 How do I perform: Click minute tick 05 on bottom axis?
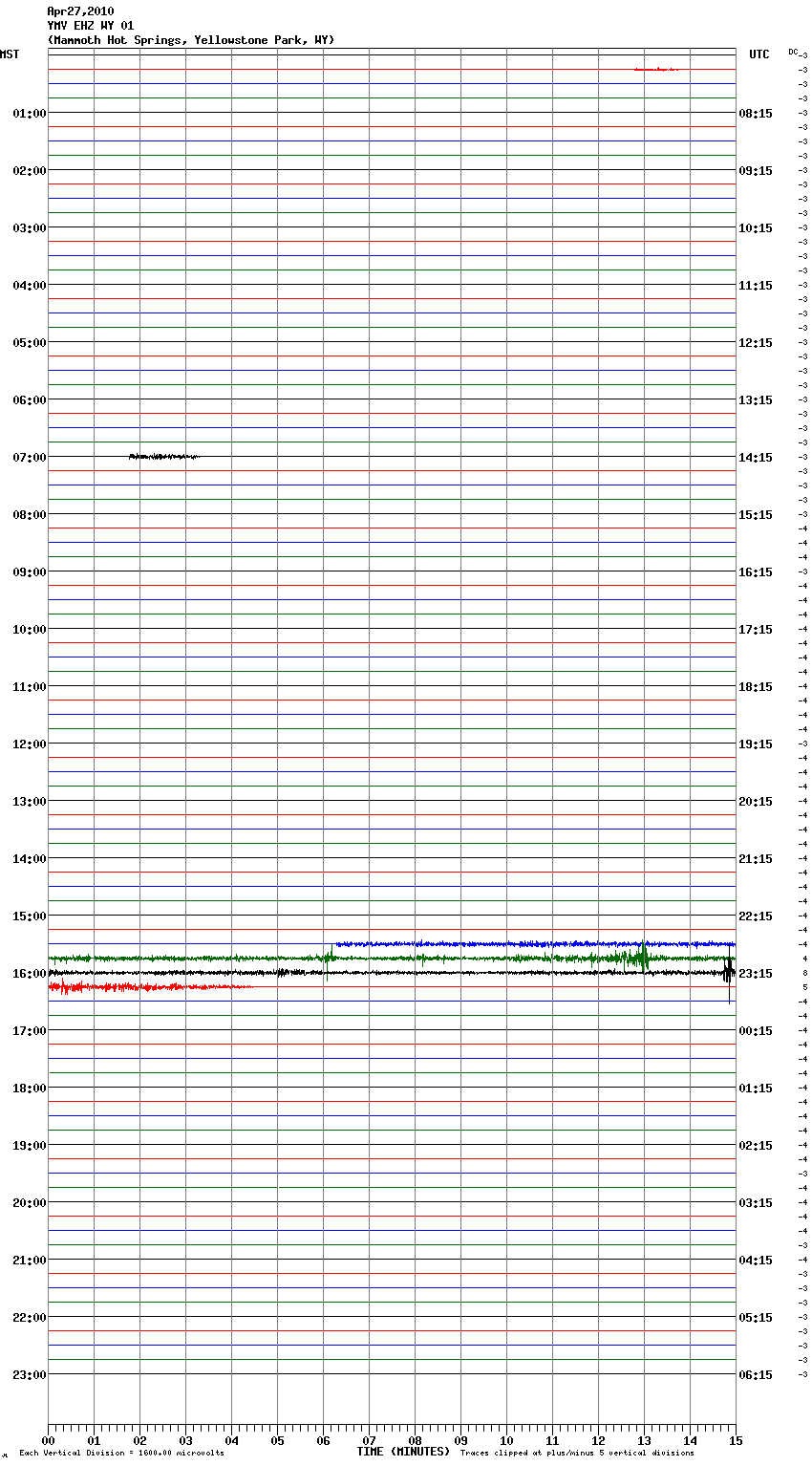[x=277, y=1441]
